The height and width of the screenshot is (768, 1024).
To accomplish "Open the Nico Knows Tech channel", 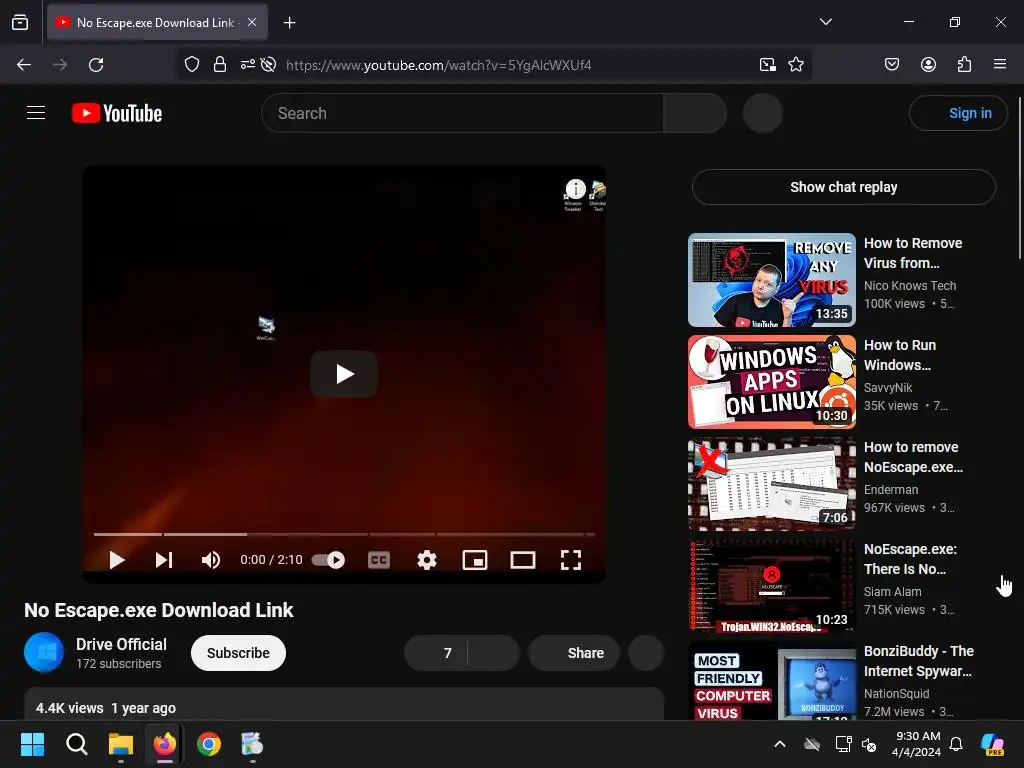I will (x=910, y=285).
